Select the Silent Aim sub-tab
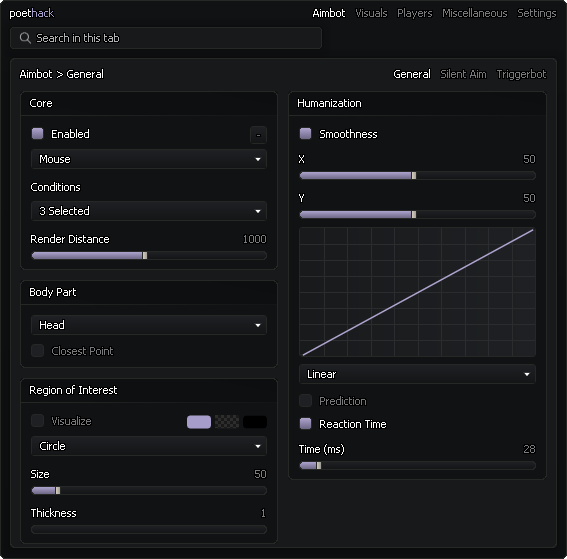 click(463, 74)
